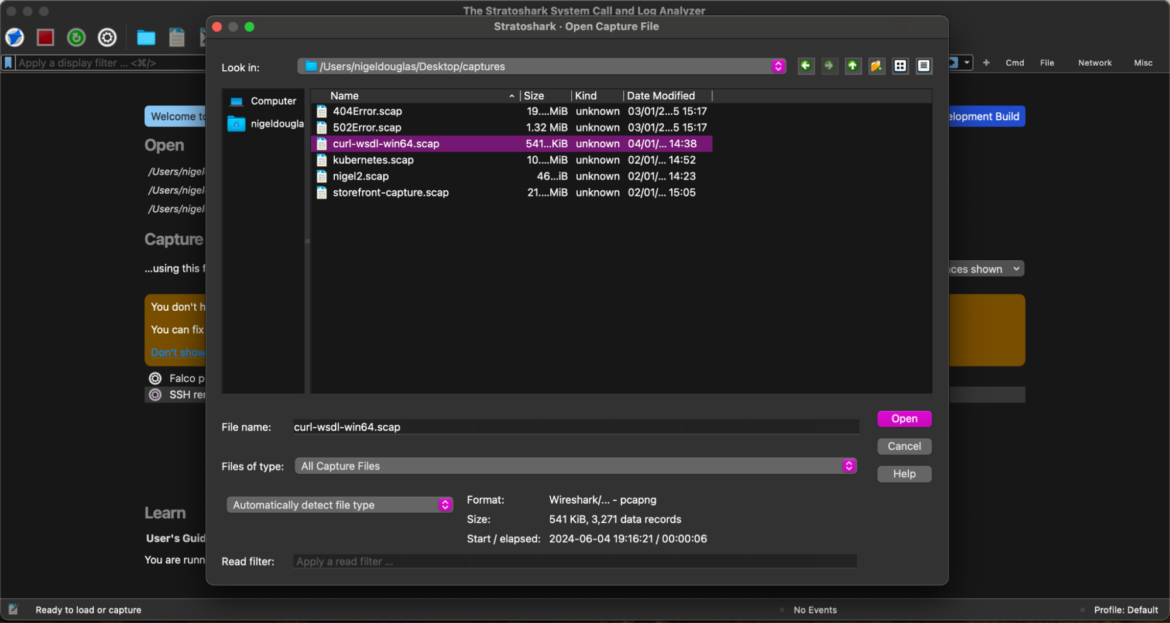Click the red stop capture icon

[x=46, y=37]
